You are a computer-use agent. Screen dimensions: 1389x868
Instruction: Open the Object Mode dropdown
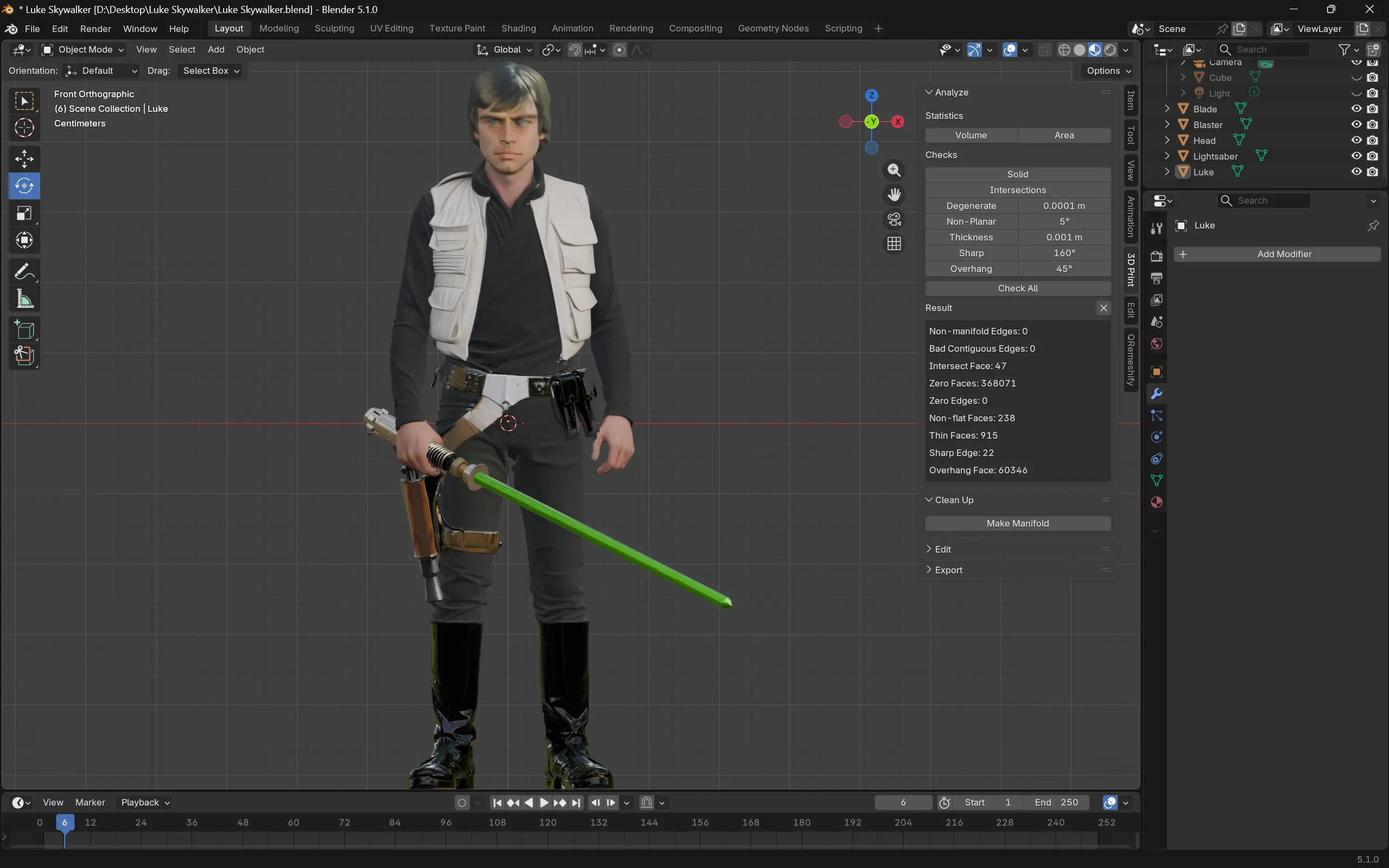pyautogui.click(x=83, y=50)
